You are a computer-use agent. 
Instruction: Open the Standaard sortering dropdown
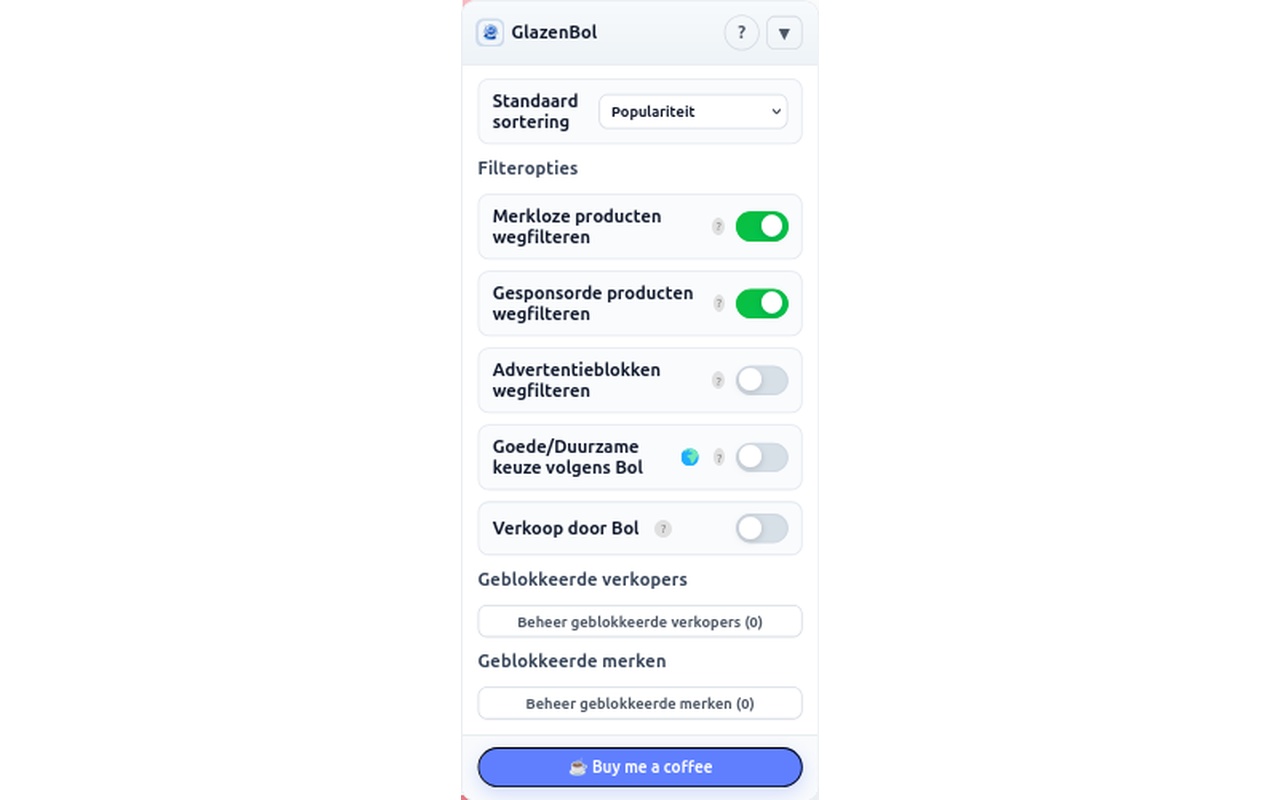[x=692, y=111]
